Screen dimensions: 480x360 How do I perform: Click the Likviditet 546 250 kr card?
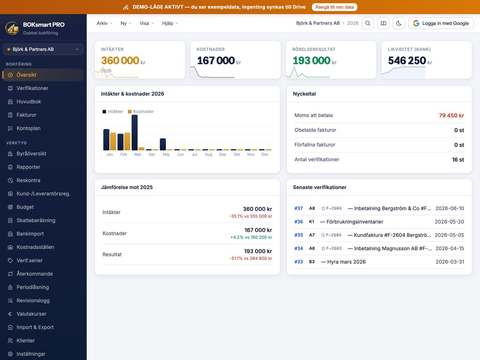(x=427, y=60)
